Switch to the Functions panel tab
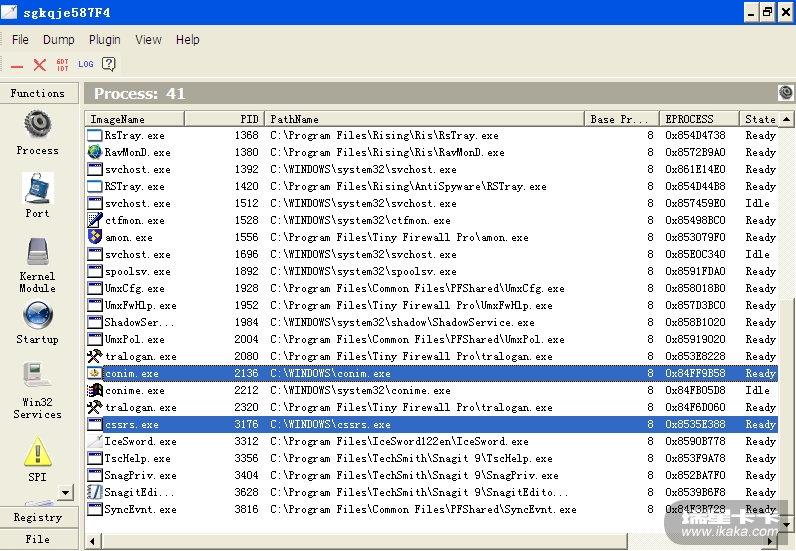This screenshot has width=796, height=551. (x=39, y=93)
